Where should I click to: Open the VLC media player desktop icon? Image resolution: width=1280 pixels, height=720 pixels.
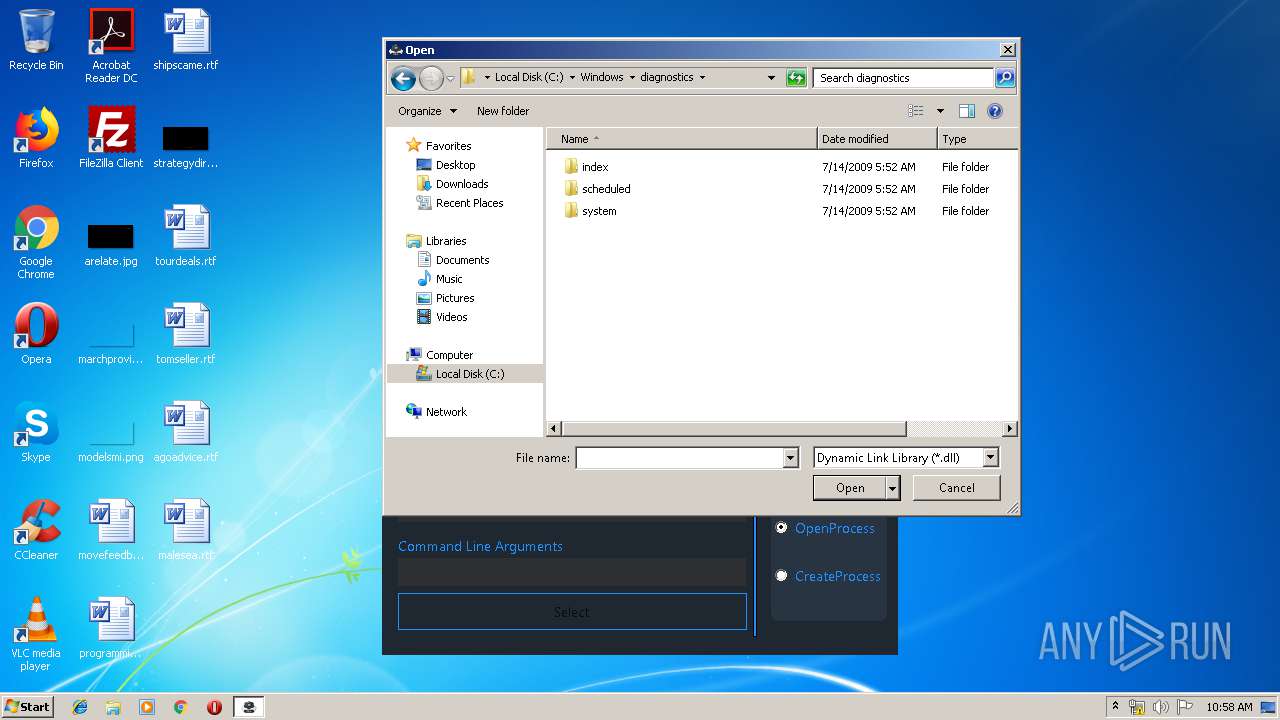coord(36,634)
